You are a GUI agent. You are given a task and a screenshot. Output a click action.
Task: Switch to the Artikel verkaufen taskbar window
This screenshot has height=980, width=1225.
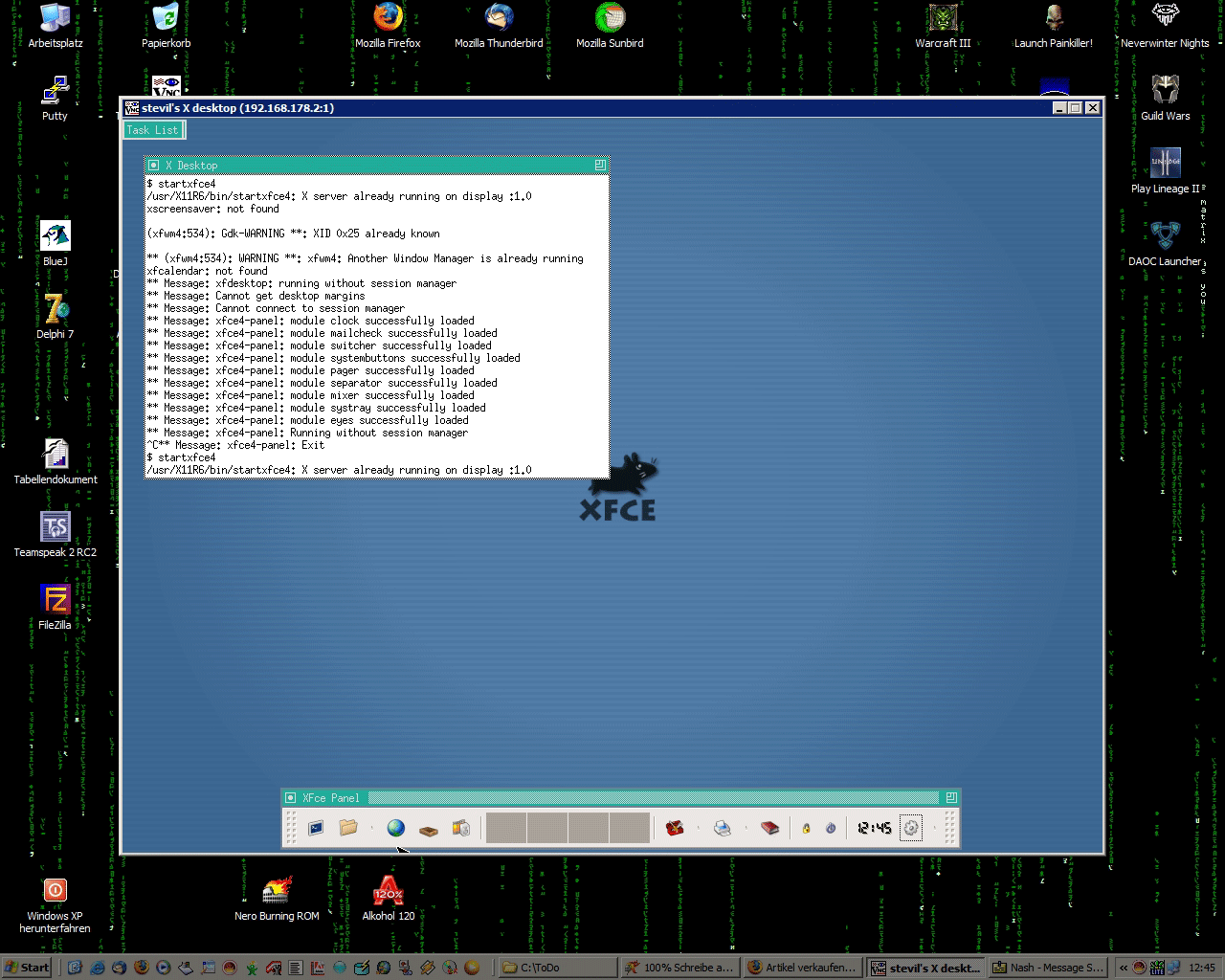pyautogui.click(x=802, y=968)
